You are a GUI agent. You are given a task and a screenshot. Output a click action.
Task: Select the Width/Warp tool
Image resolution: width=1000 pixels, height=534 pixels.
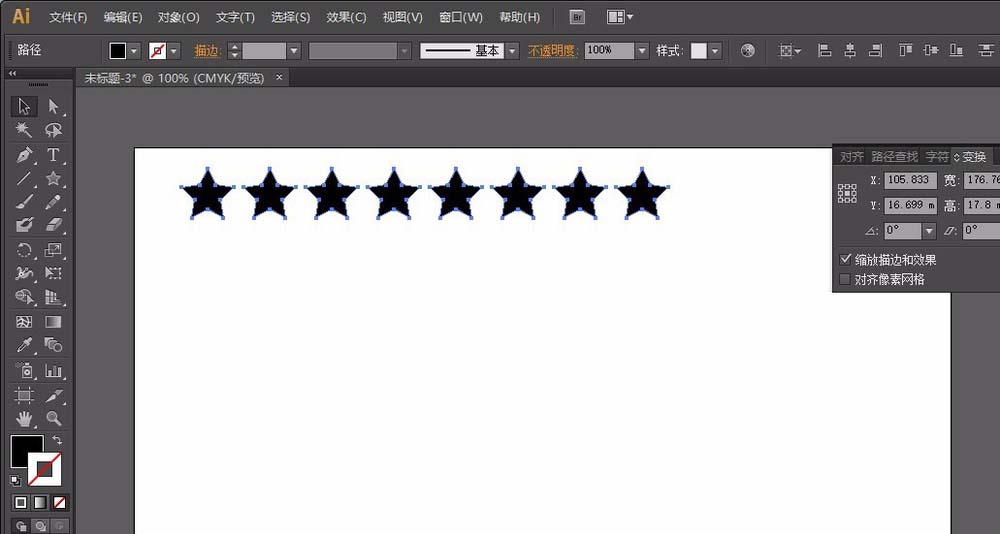coord(24,274)
